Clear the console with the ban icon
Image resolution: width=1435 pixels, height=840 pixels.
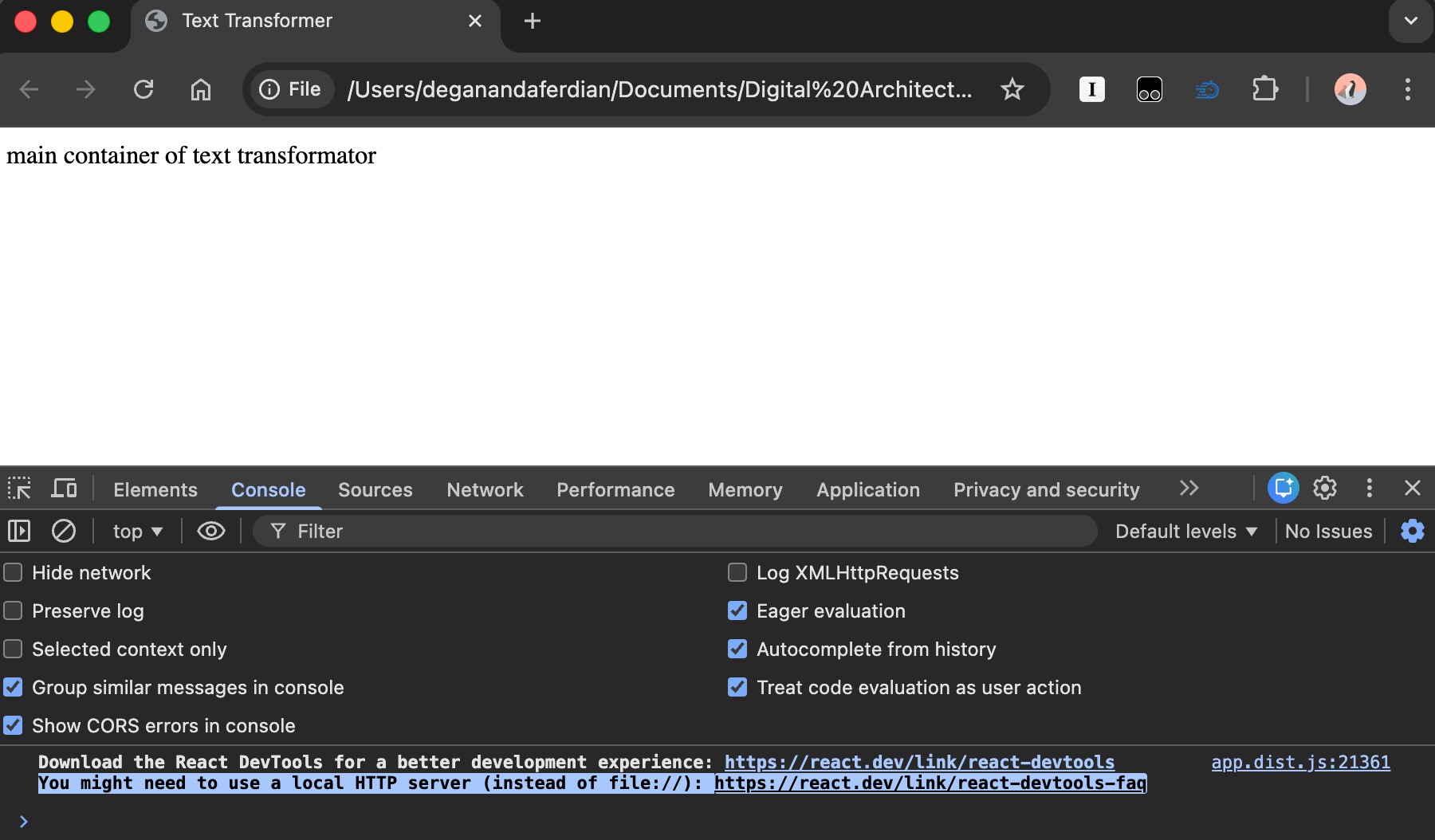point(64,531)
